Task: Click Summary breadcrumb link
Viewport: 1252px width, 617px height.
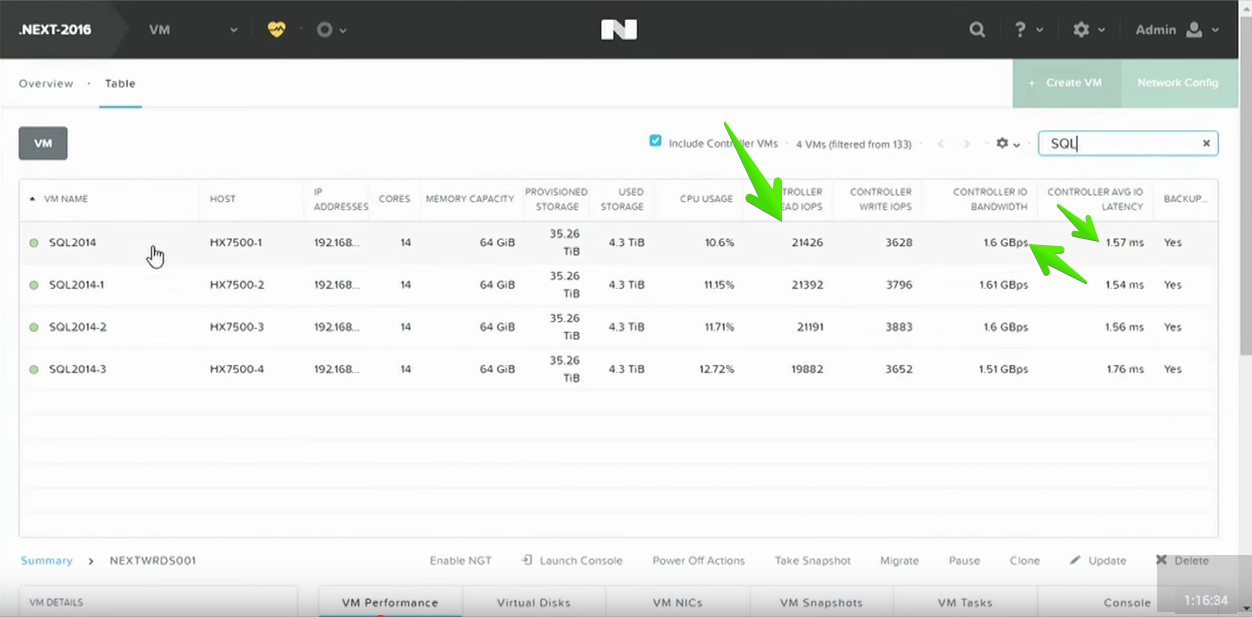Action: [x=47, y=561]
